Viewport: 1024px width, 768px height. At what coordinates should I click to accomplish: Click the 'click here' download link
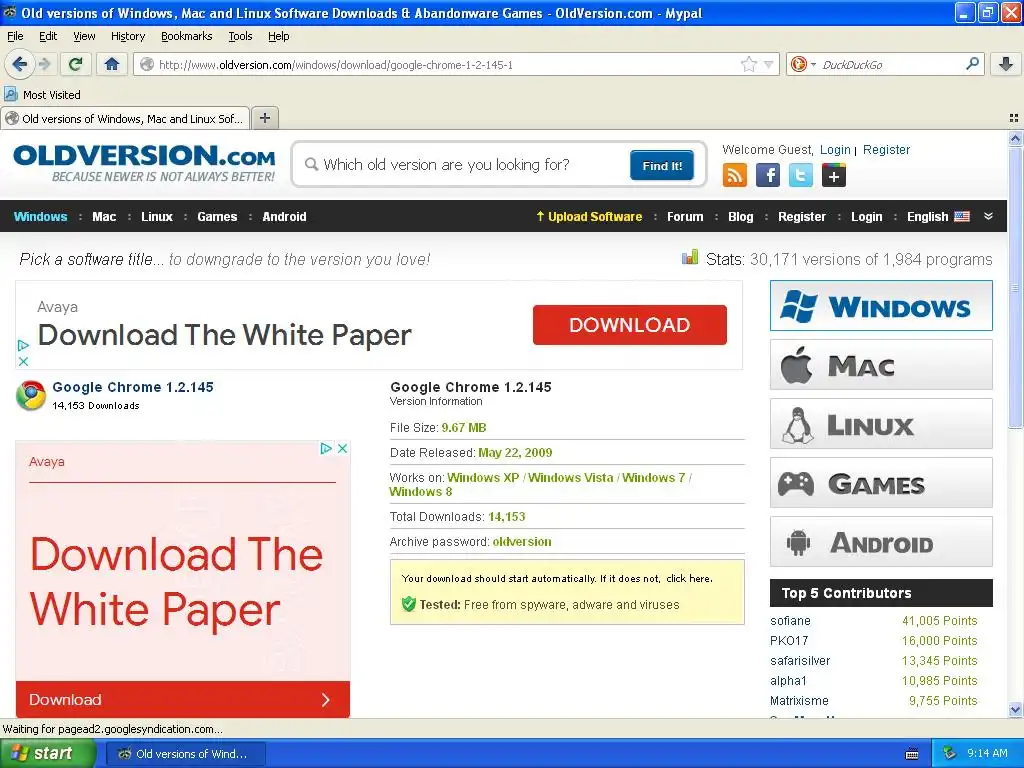(688, 579)
